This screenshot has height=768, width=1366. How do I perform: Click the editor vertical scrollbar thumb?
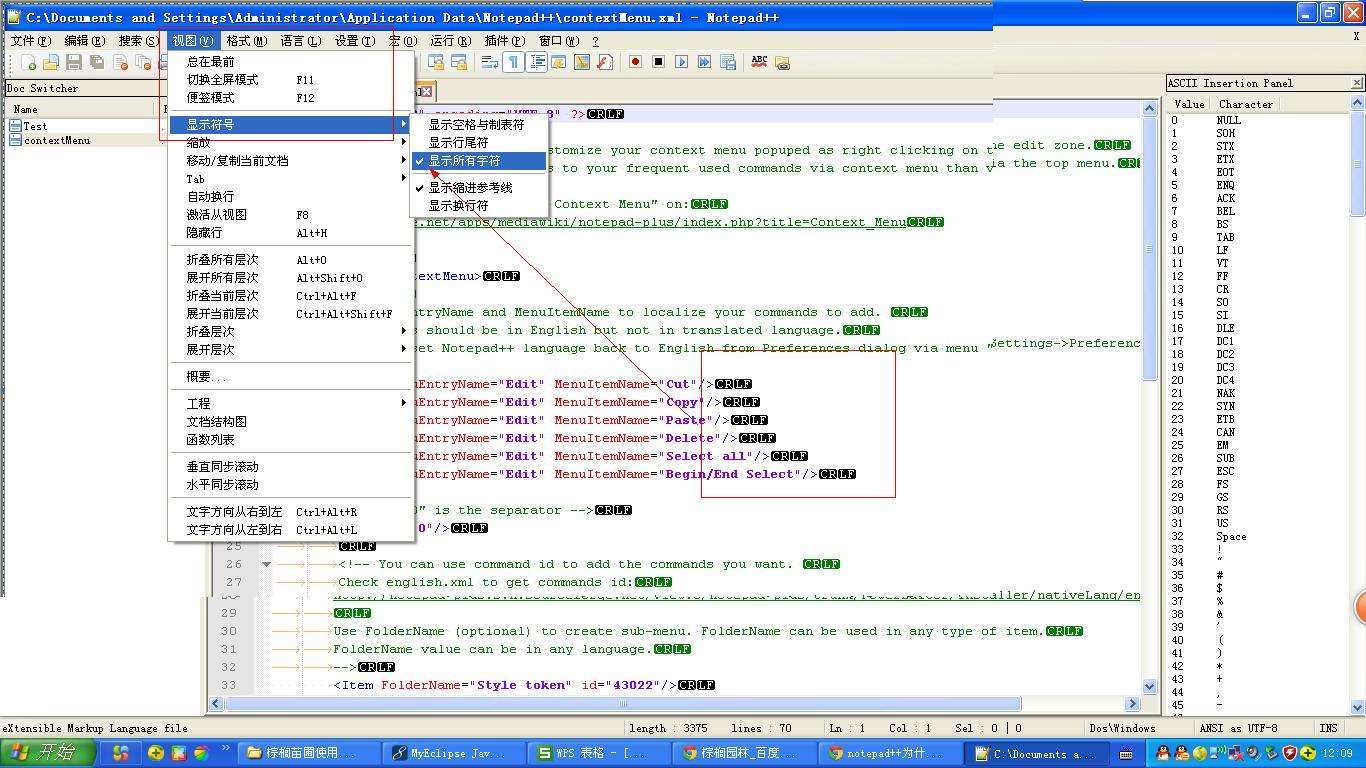coord(1149,247)
